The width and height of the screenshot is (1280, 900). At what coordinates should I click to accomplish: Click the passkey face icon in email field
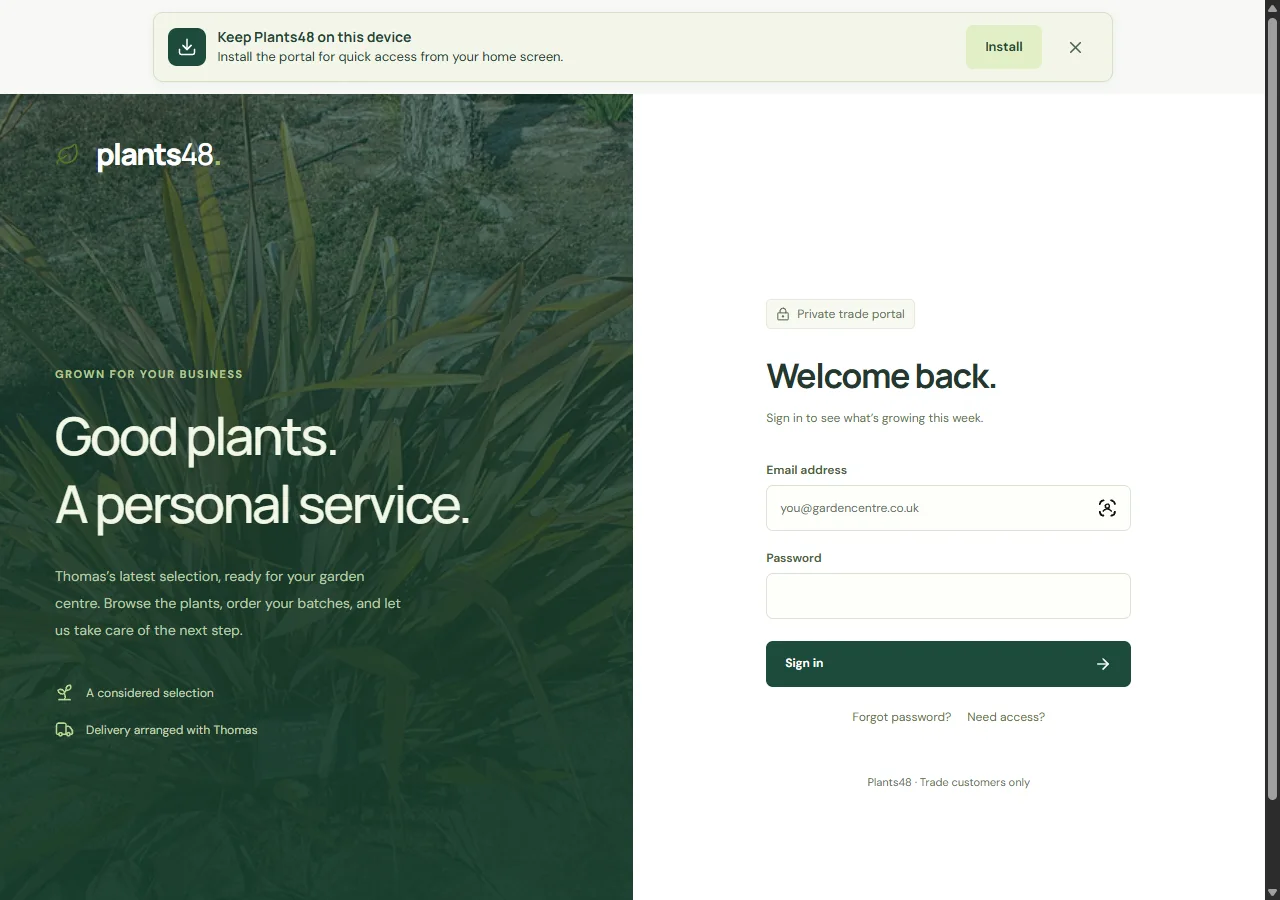pos(1107,508)
